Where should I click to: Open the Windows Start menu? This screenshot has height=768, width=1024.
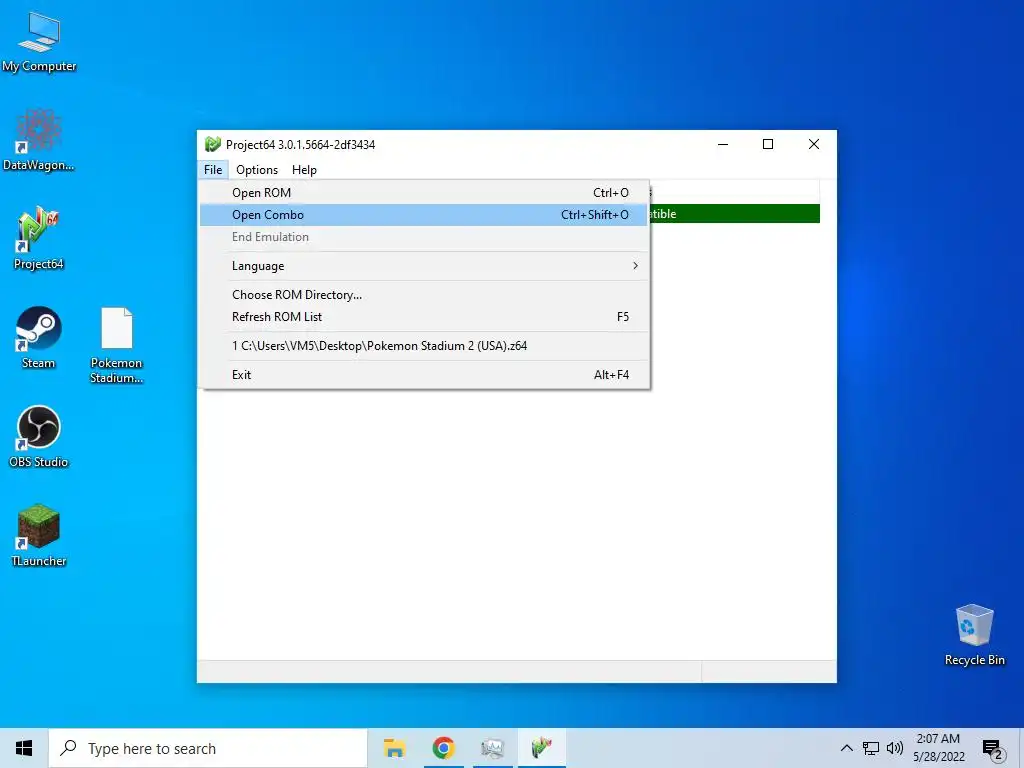pyautogui.click(x=24, y=748)
